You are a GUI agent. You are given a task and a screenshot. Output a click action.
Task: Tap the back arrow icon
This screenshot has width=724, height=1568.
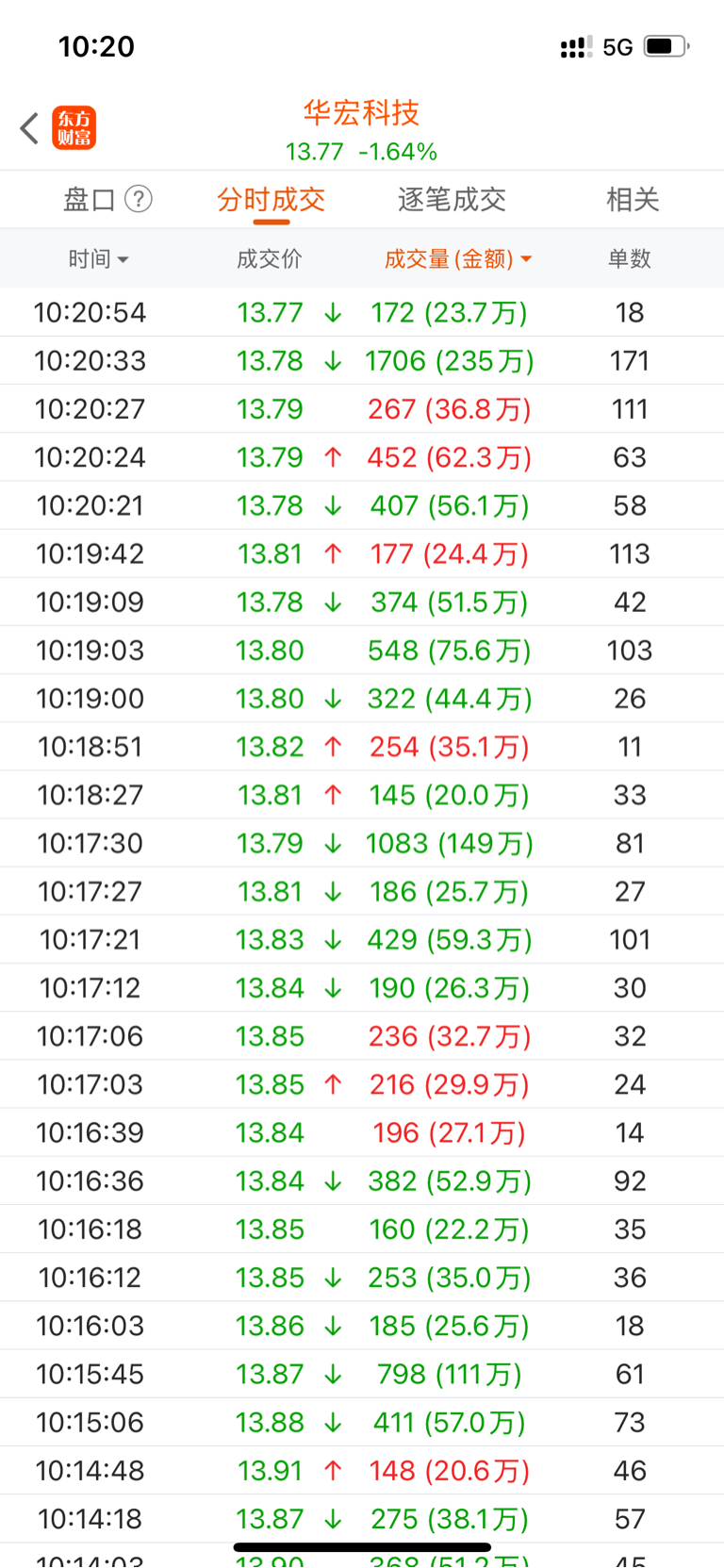tap(29, 128)
